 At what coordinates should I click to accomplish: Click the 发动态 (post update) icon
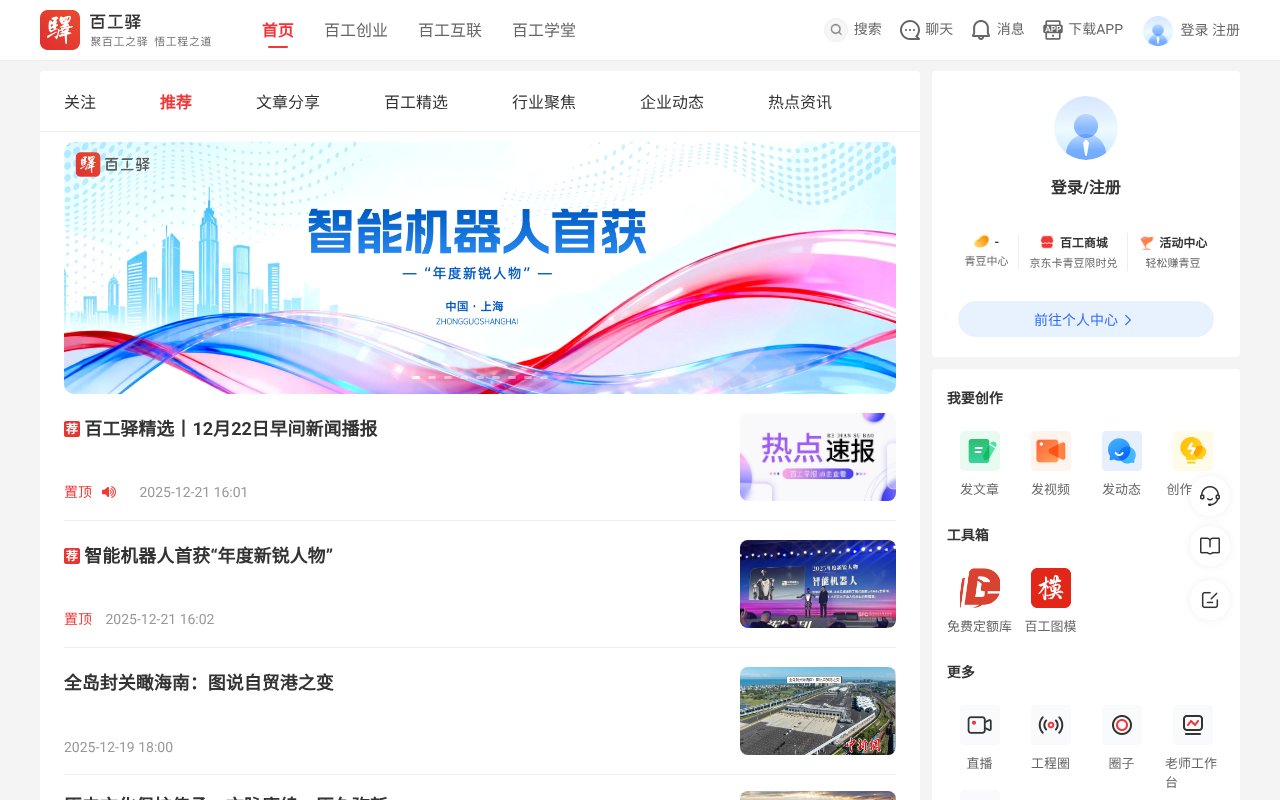point(1121,451)
